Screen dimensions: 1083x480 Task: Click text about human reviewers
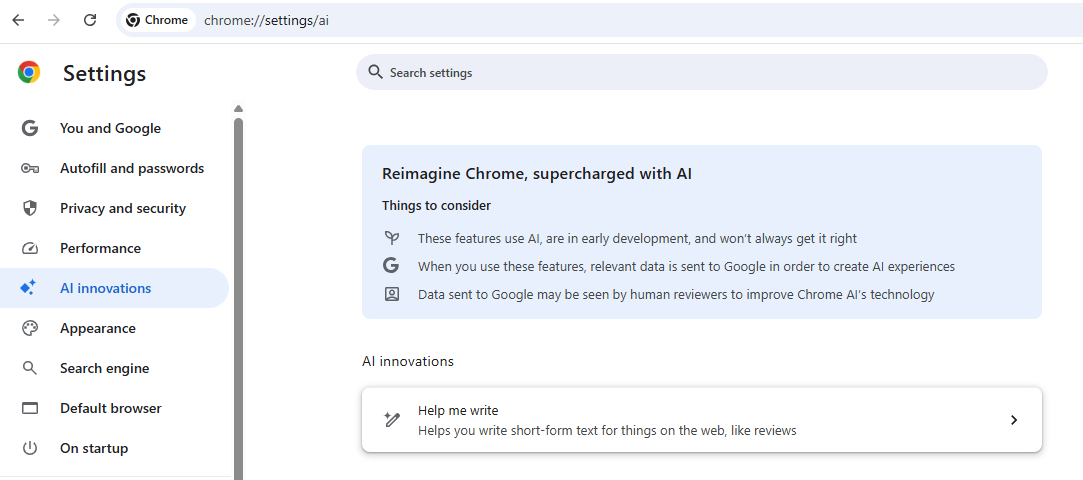coord(676,295)
